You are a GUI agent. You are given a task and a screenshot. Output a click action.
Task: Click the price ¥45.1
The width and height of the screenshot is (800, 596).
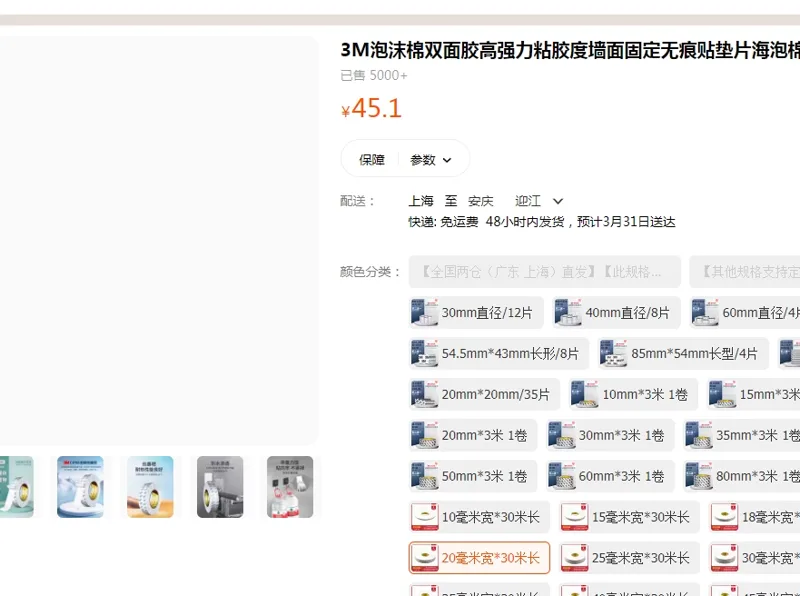[x=371, y=108]
